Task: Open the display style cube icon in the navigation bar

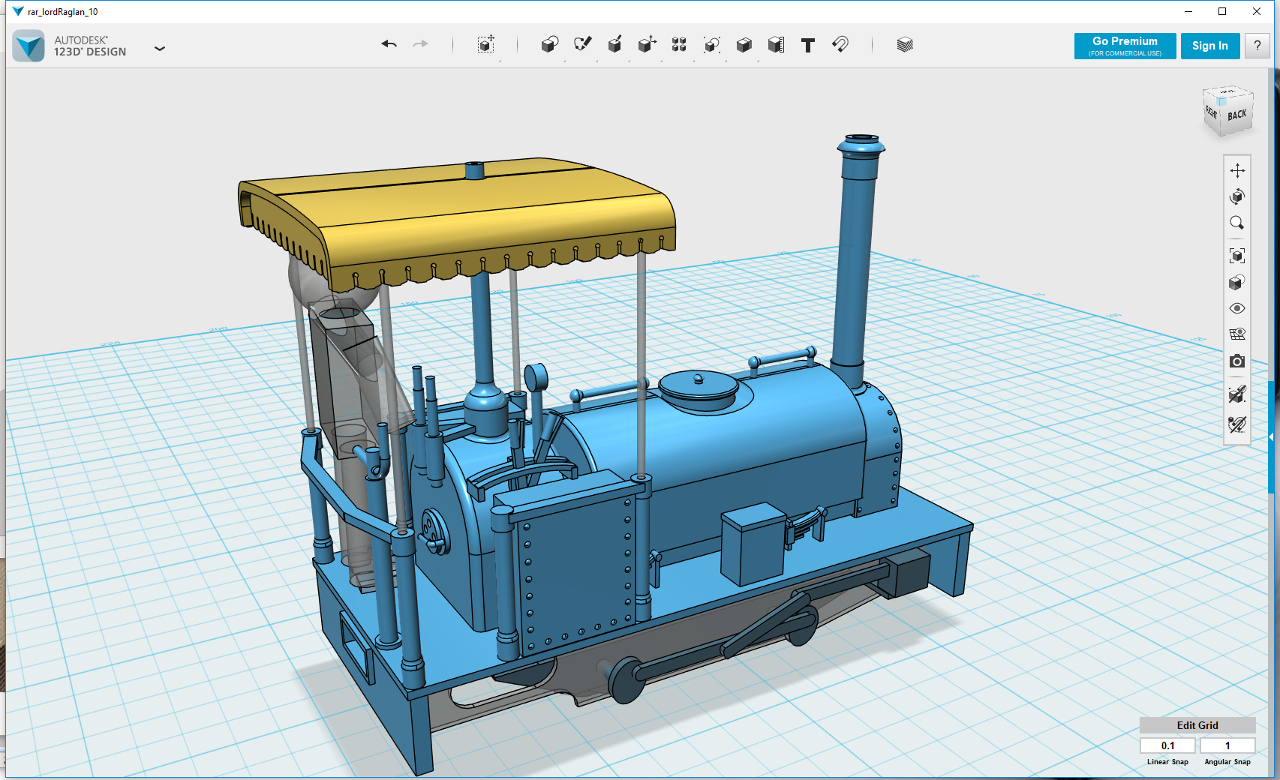Action: [x=1237, y=282]
